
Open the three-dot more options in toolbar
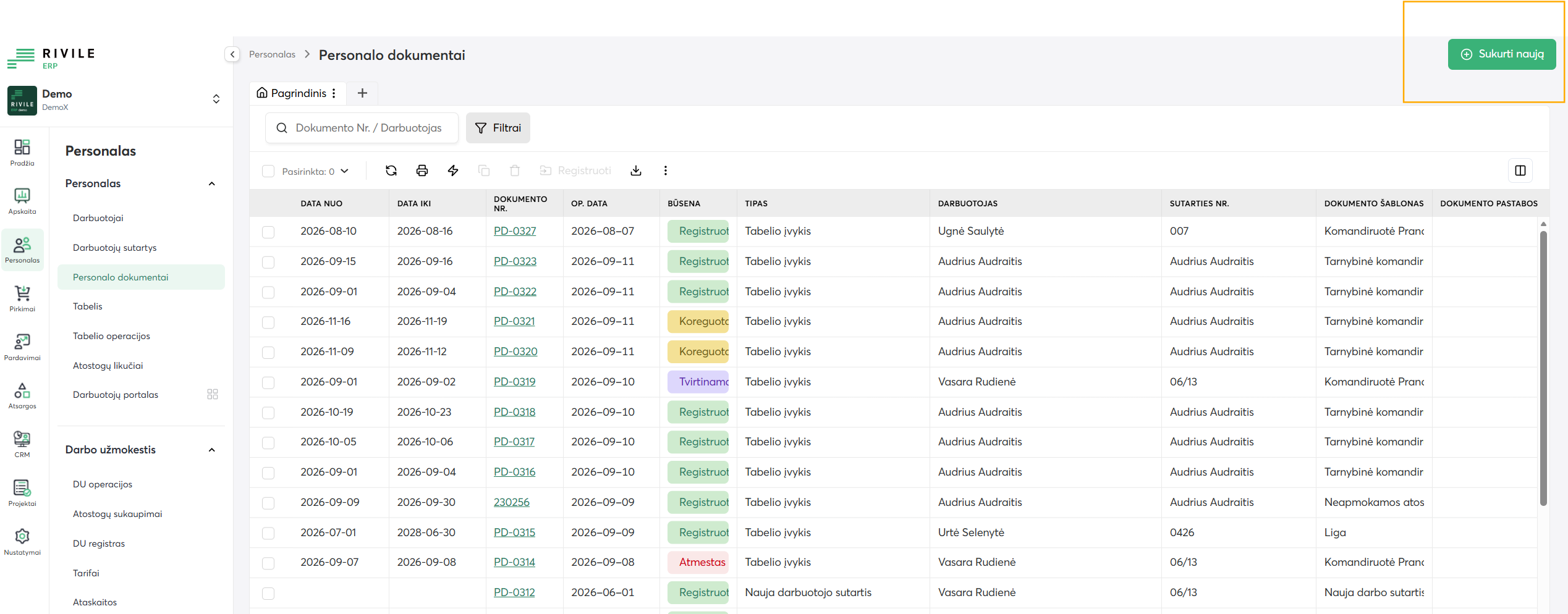click(x=666, y=170)
